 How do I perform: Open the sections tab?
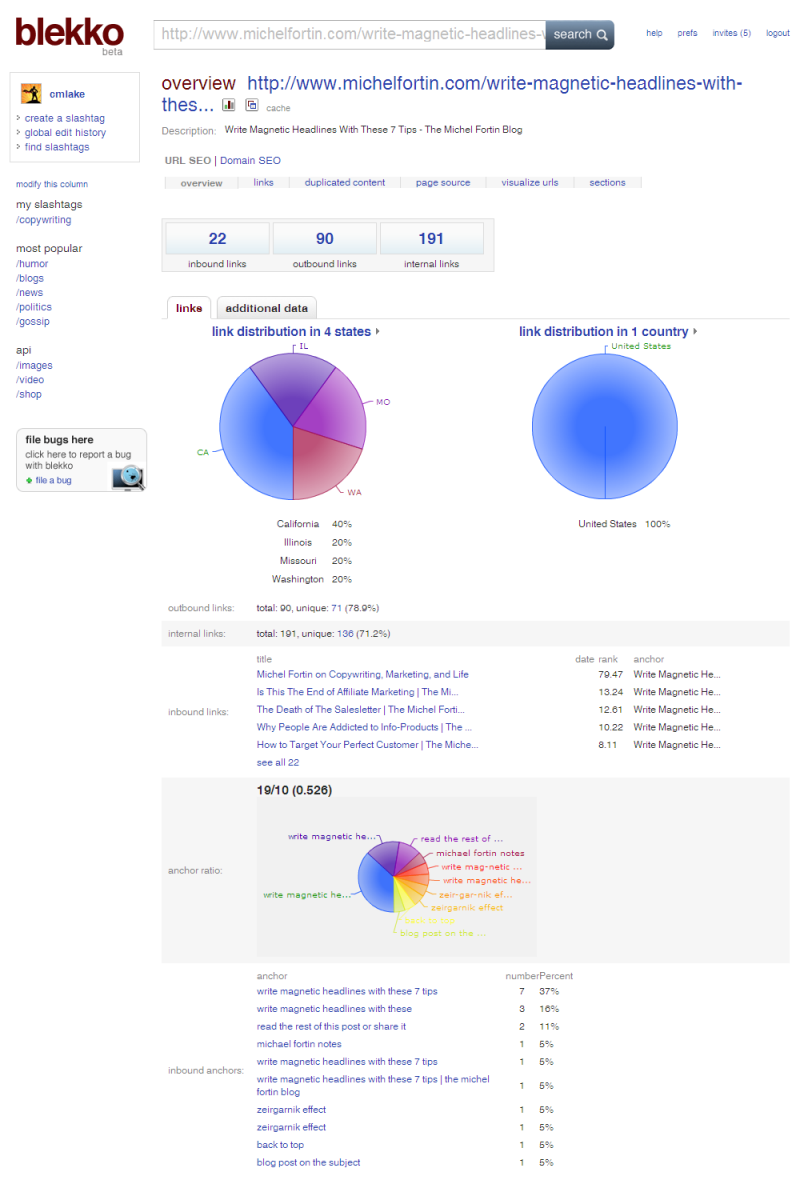(x=607, y=183)
